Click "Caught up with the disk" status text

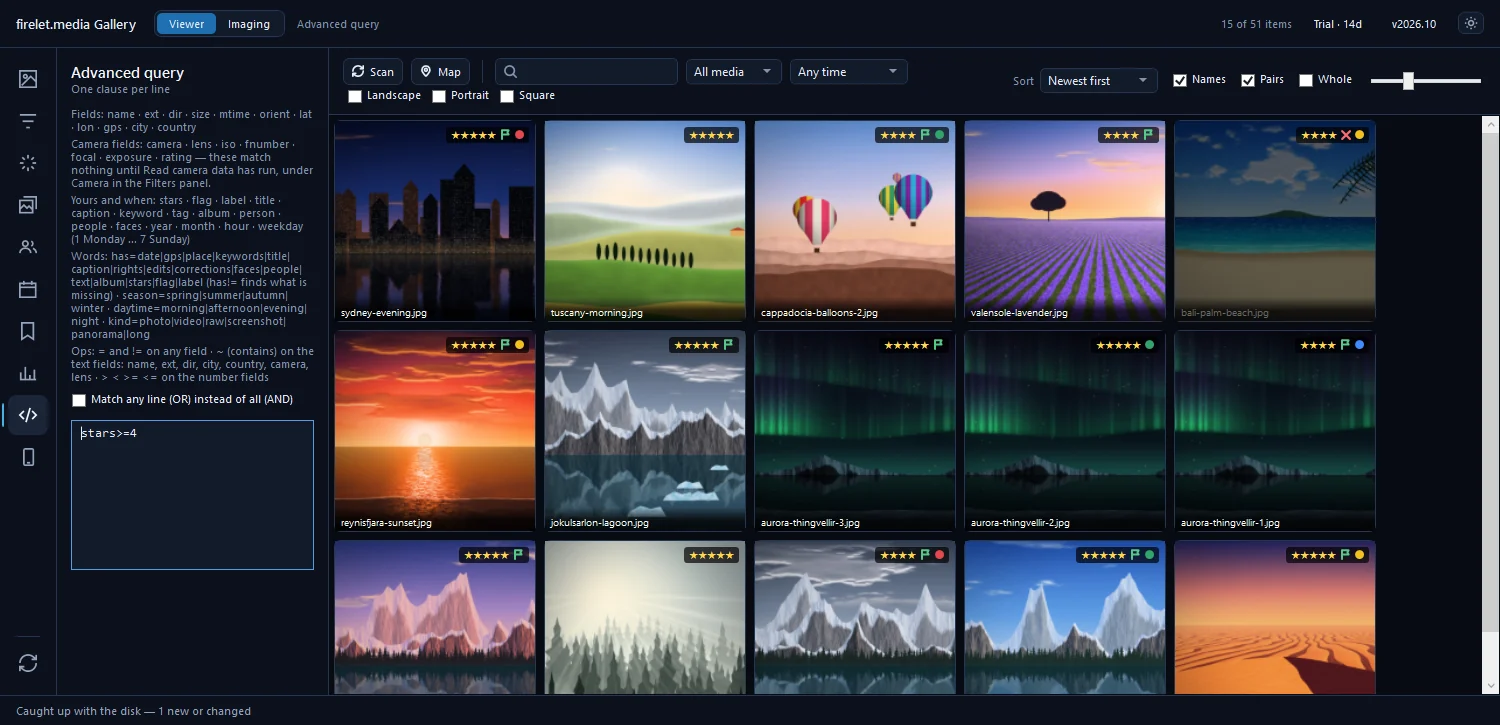[x=79, y=711]
